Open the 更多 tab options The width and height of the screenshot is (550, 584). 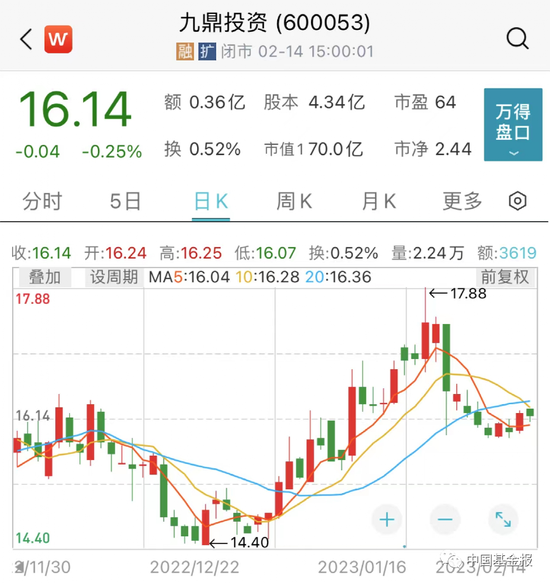pyautogui.click(x=462, y=201)
